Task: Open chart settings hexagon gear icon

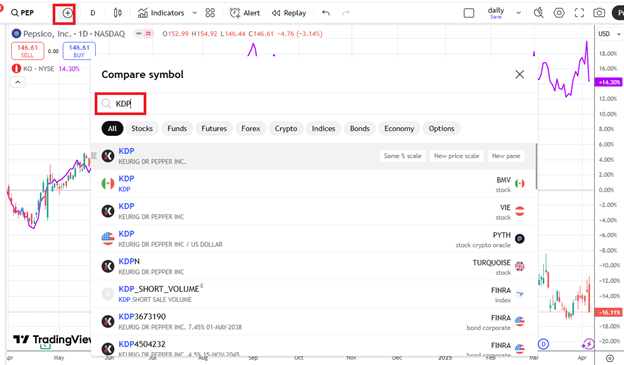Action: pos(559,13)
